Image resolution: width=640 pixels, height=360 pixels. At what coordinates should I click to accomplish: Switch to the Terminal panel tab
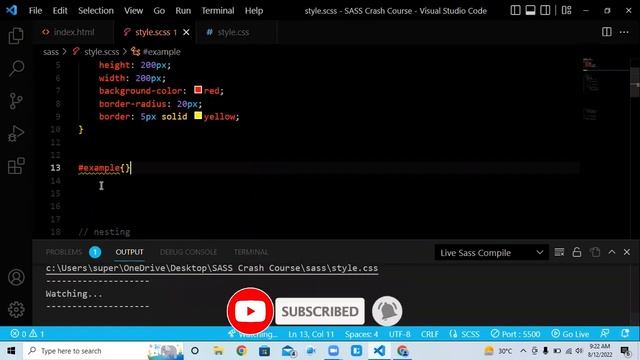click(x=251, y=252)
